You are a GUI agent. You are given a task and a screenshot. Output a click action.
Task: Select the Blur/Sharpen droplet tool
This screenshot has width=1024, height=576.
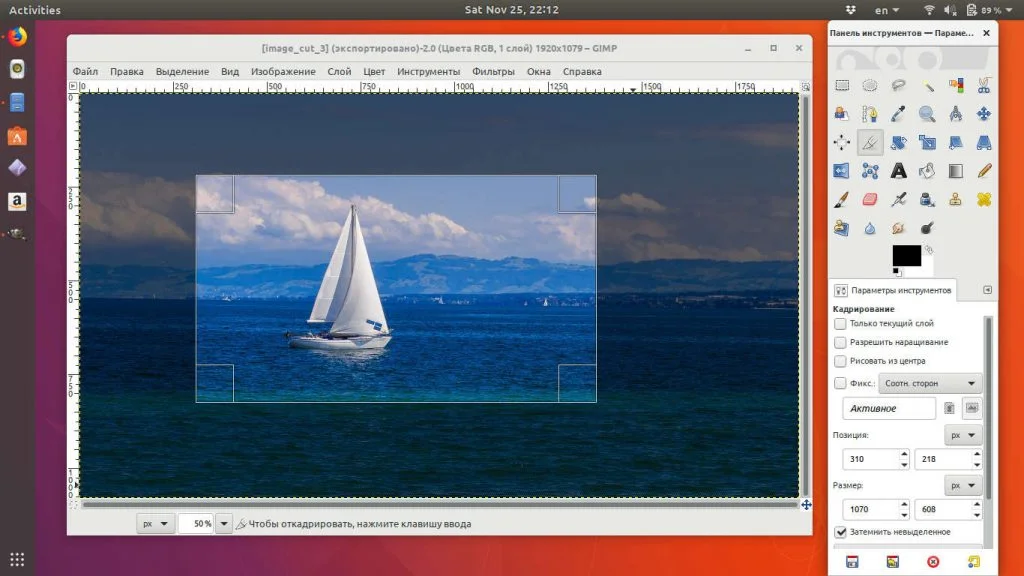pos(870,228)
